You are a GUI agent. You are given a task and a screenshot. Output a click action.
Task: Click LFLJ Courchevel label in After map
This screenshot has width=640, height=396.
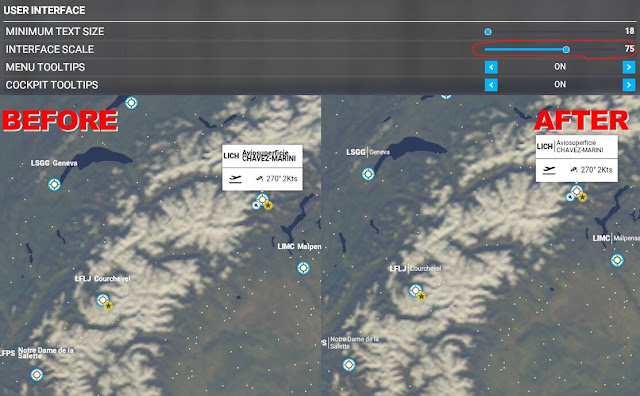click(415, 268)
